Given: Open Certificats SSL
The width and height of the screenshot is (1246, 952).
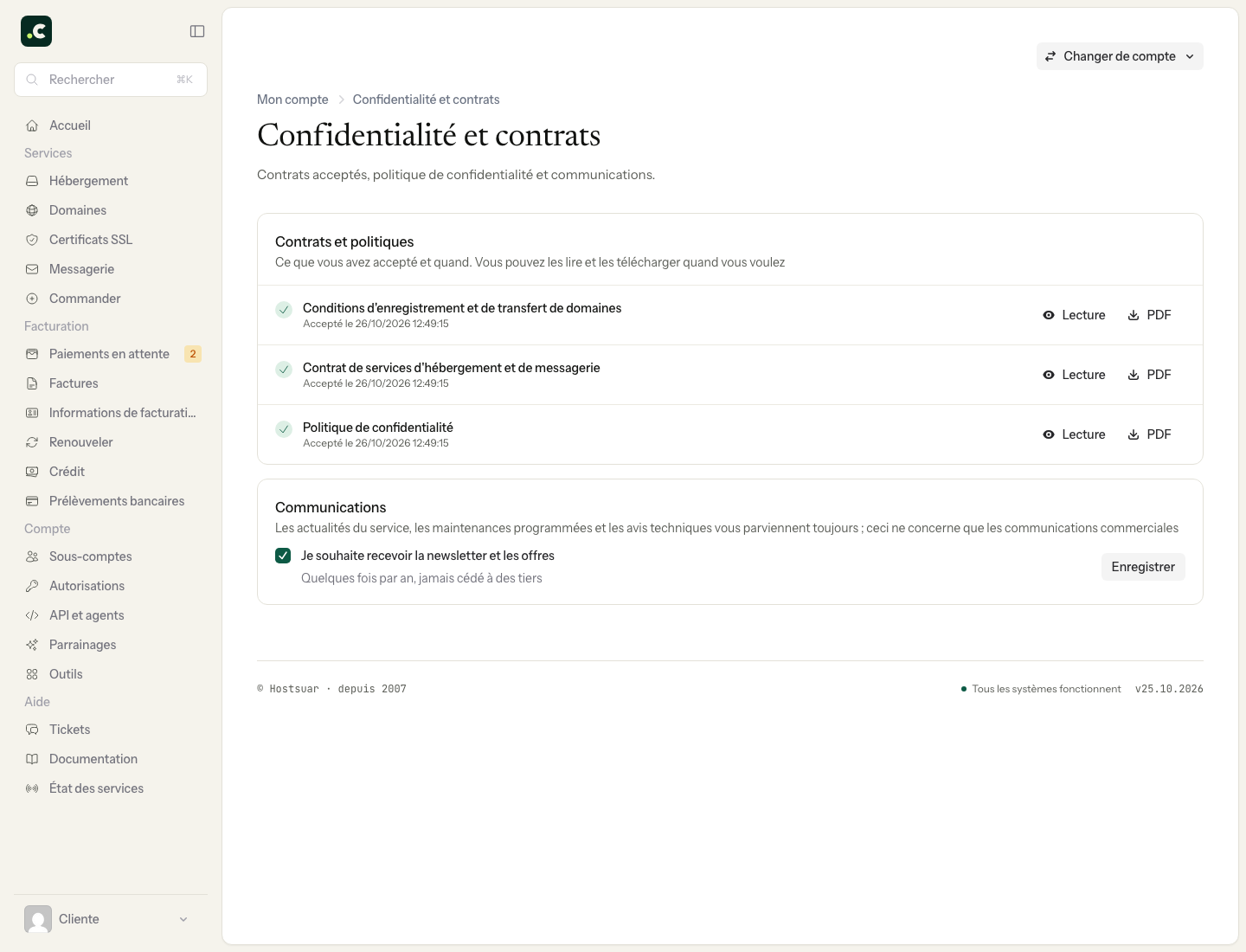Looking at the screenshot, I should click(x=111, y=240).
